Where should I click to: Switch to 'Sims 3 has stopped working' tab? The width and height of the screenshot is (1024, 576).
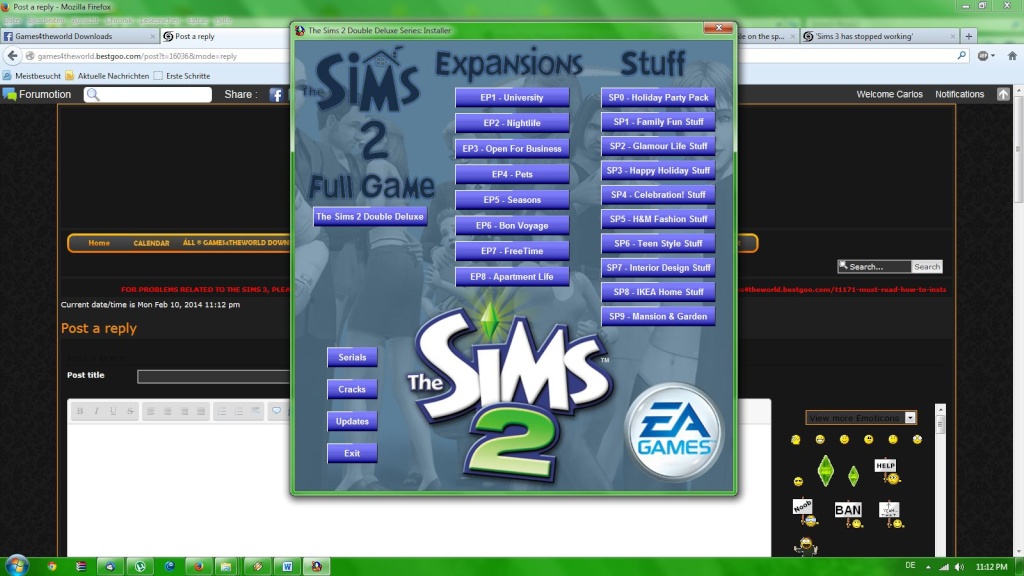[879, 37]
